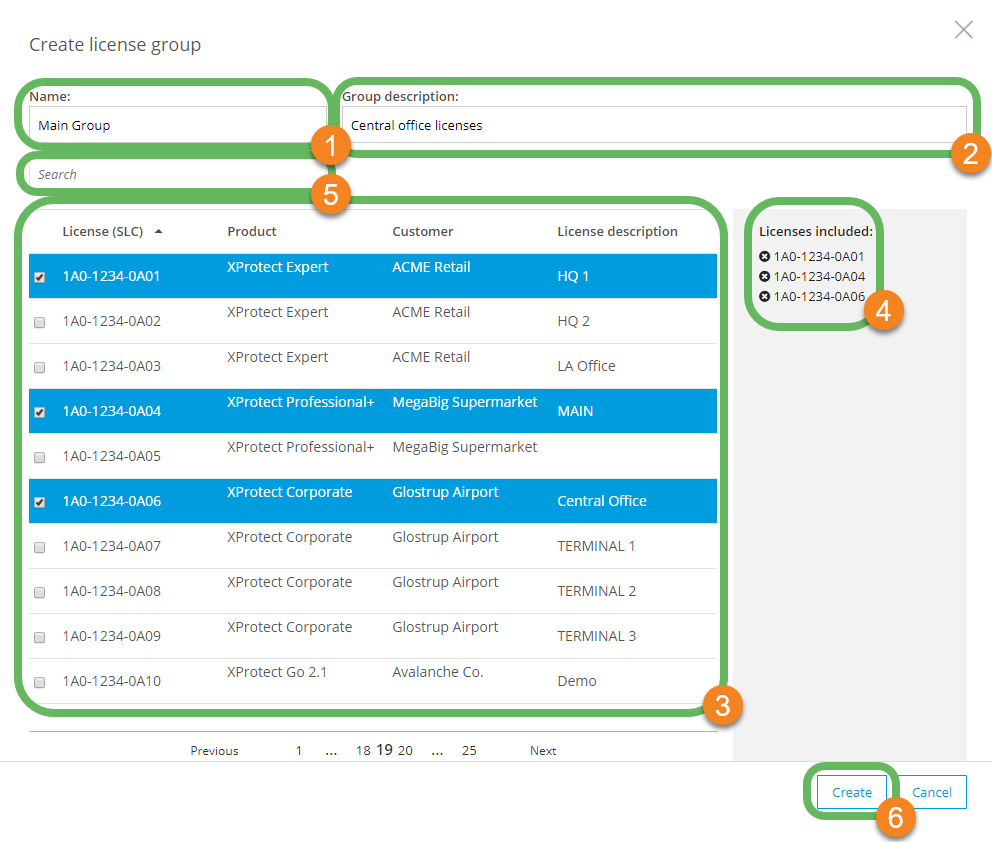
Task: Uncheck the 1A0-1234-0A01 license checkbox
Action: coord(40,278)
